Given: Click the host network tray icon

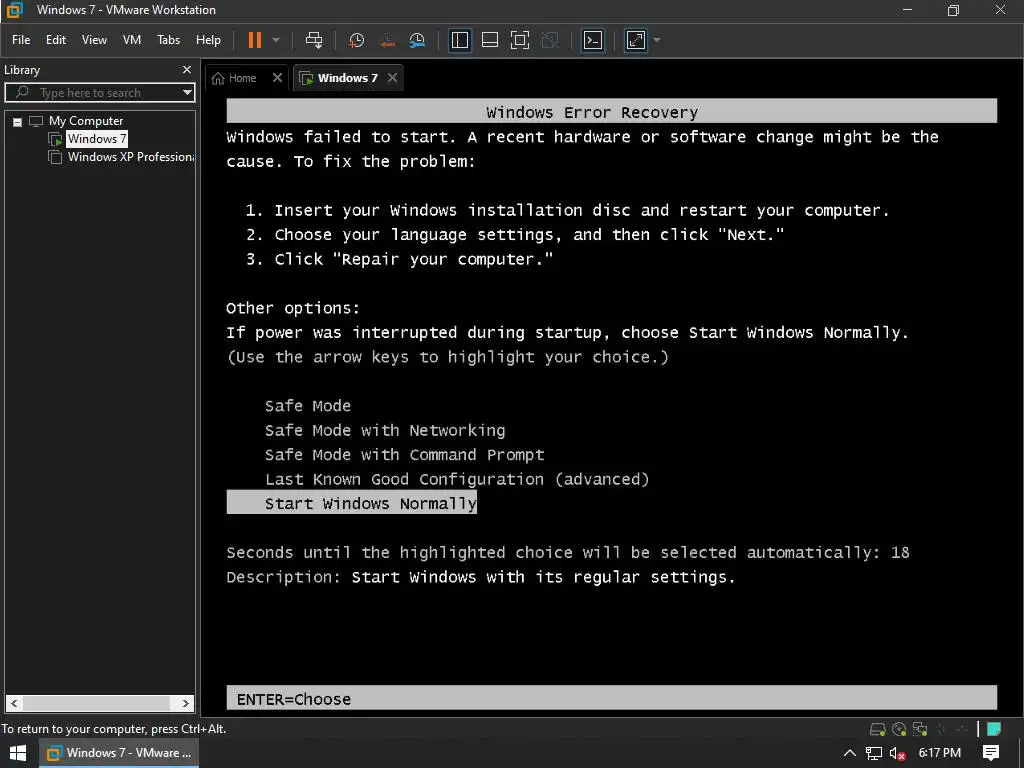Looking at the screenshot, I should (x=874, y=753).
